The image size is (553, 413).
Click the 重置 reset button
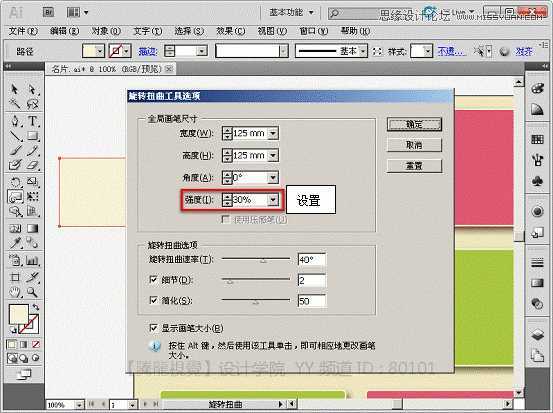pos(414,166)
